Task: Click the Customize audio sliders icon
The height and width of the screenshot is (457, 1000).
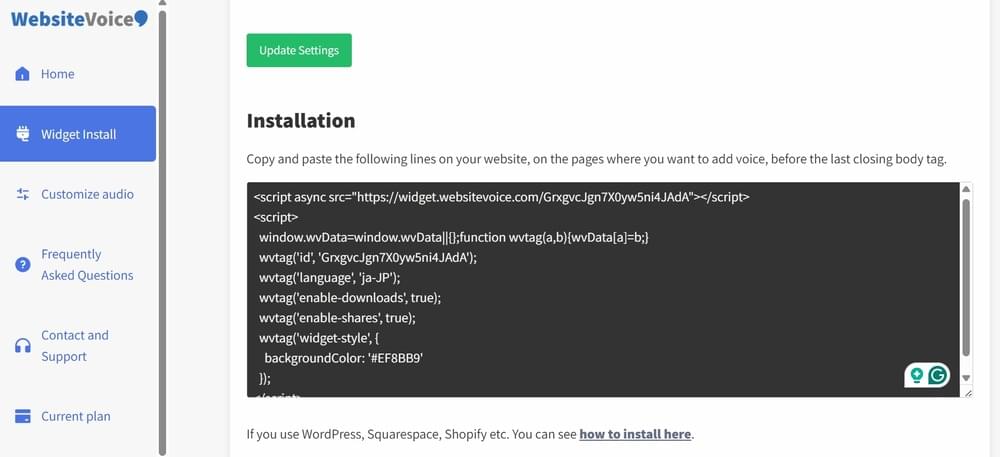Action: pyautogui.click(x=22, y=194)
